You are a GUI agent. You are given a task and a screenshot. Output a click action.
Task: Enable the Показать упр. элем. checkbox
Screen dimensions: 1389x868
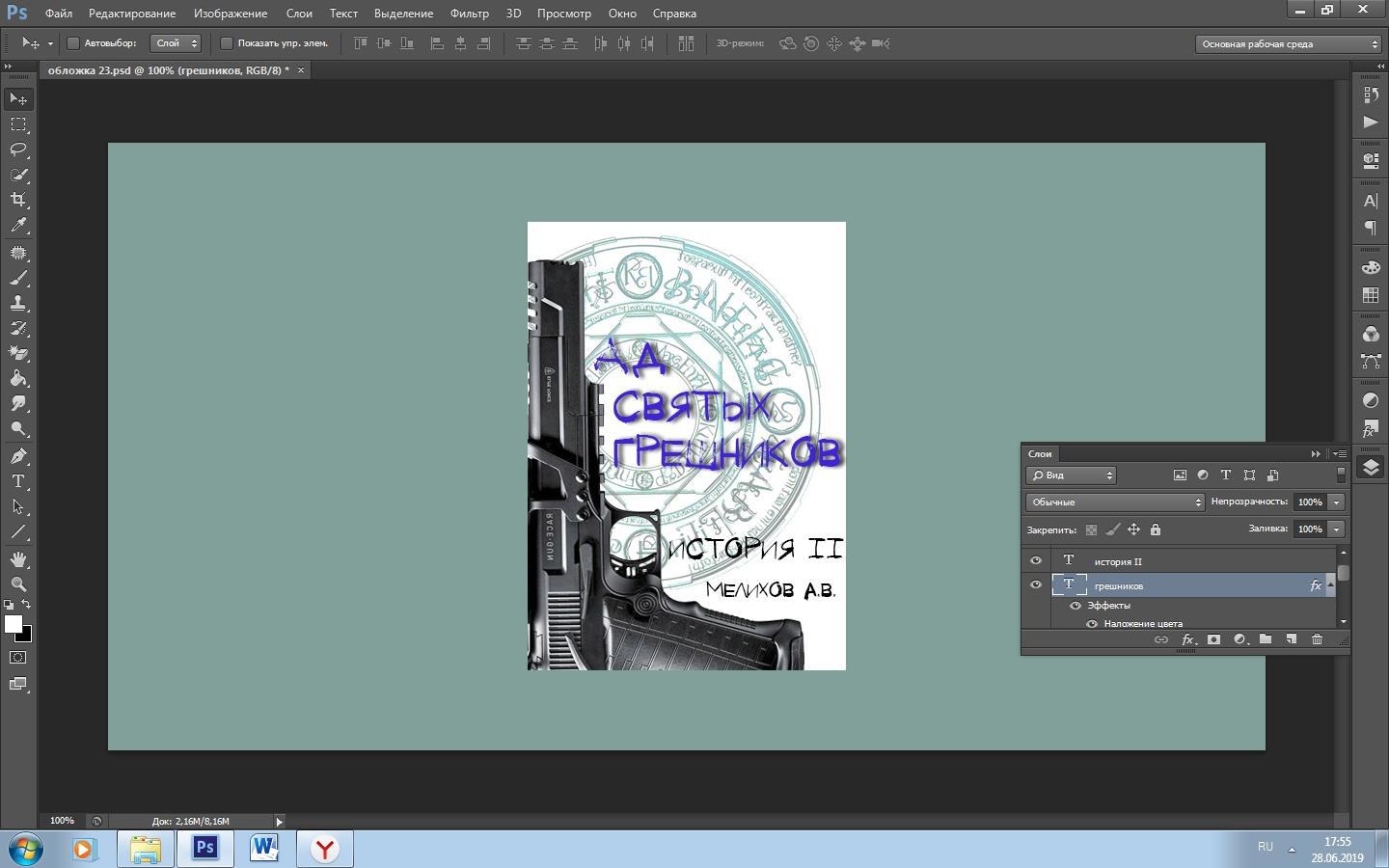coord(227,43)
